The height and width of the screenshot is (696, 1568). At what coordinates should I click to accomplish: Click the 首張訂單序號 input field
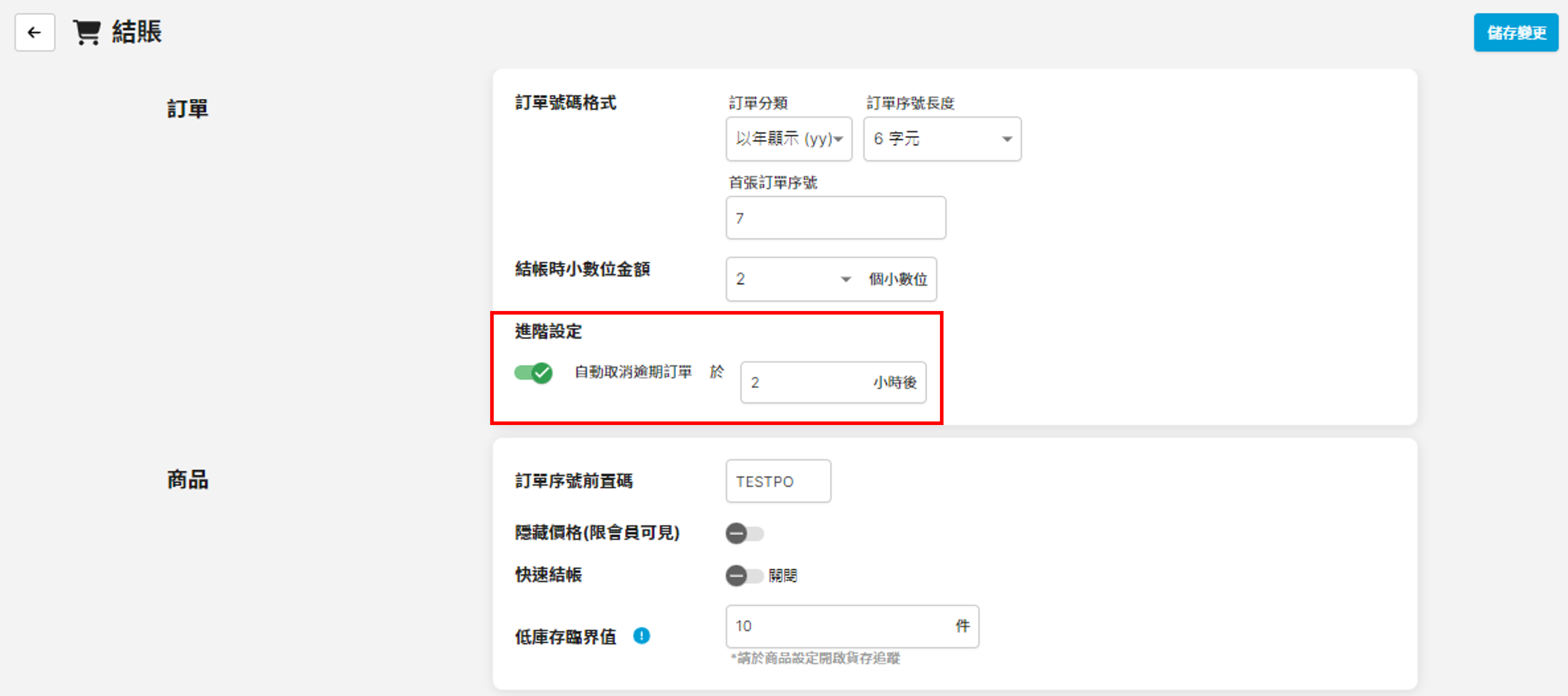coord(835,218)
